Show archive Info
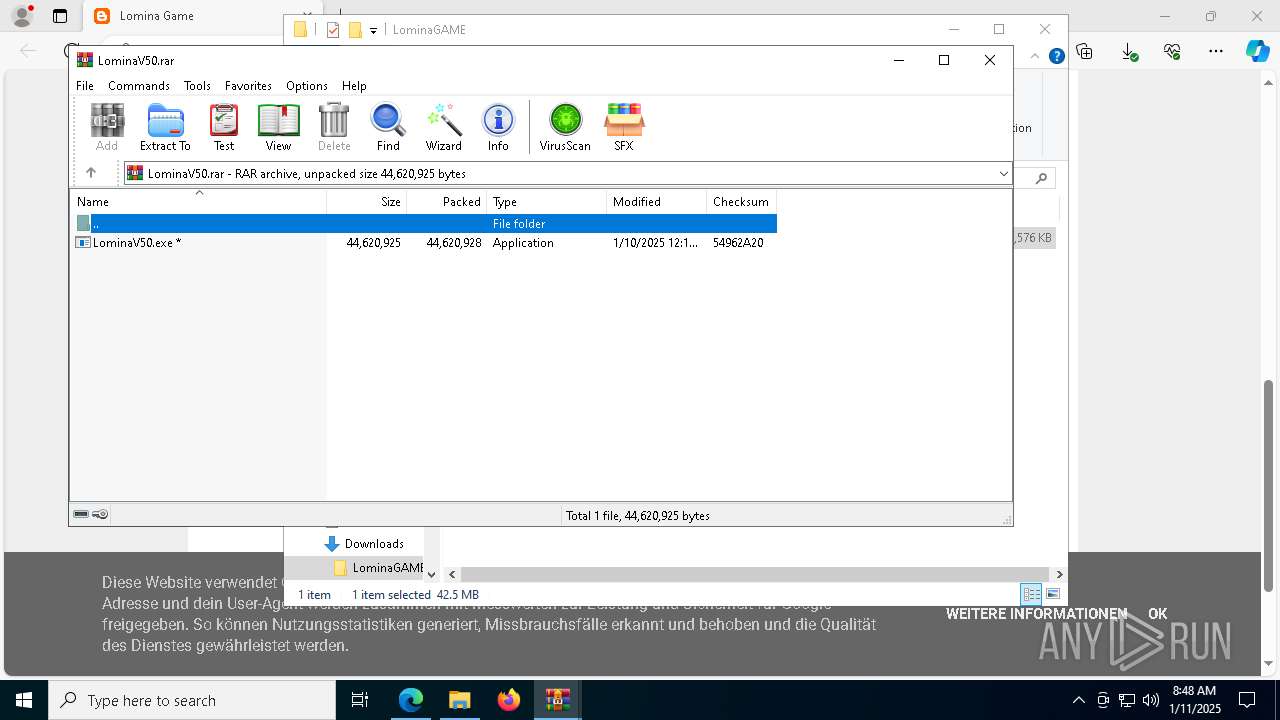 point(498,127)
